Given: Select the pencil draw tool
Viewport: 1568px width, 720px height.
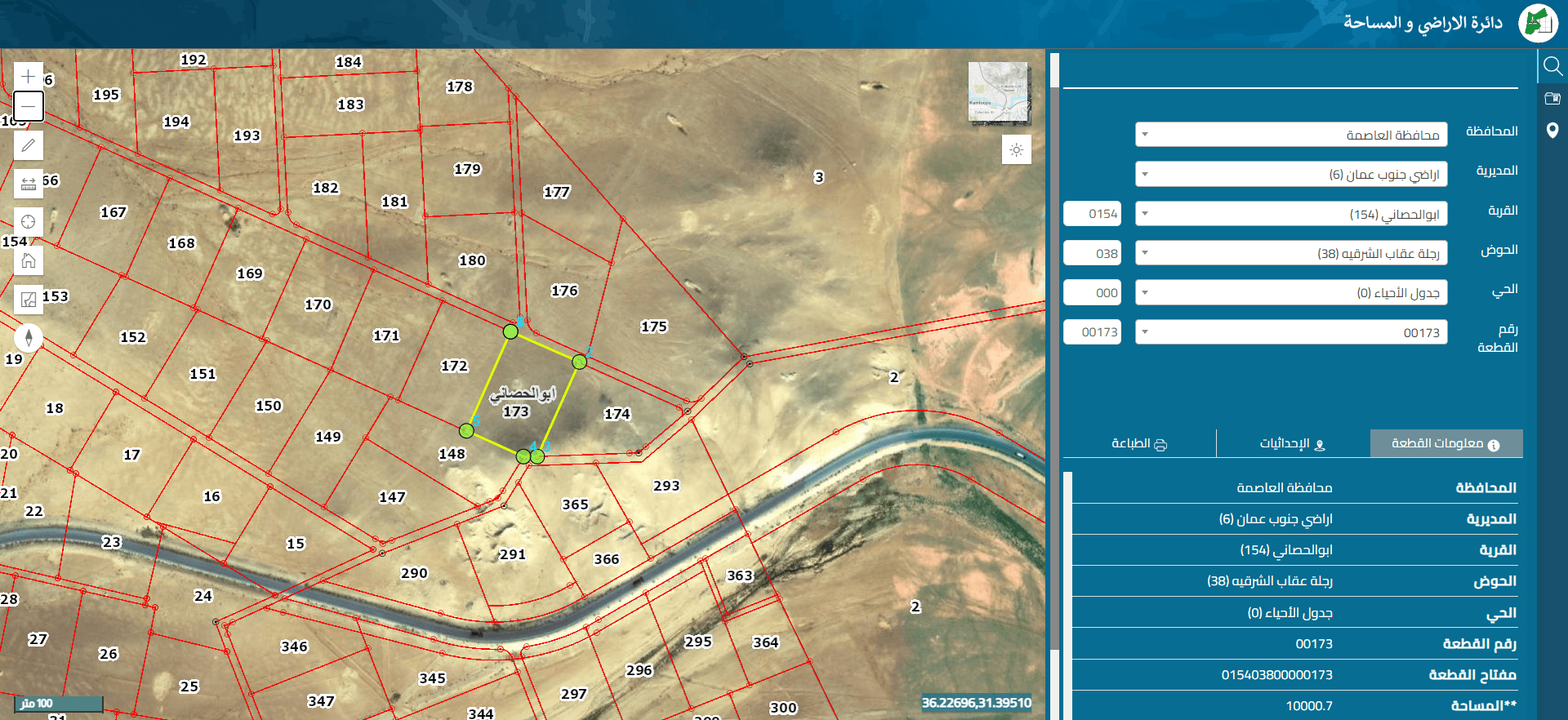Looking at the screenshot, I should point(29,145).
